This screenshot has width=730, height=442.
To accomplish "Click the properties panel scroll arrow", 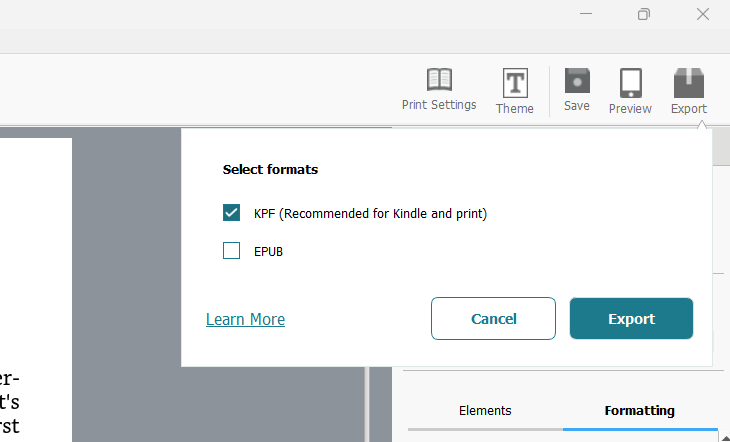I will 725,437.
